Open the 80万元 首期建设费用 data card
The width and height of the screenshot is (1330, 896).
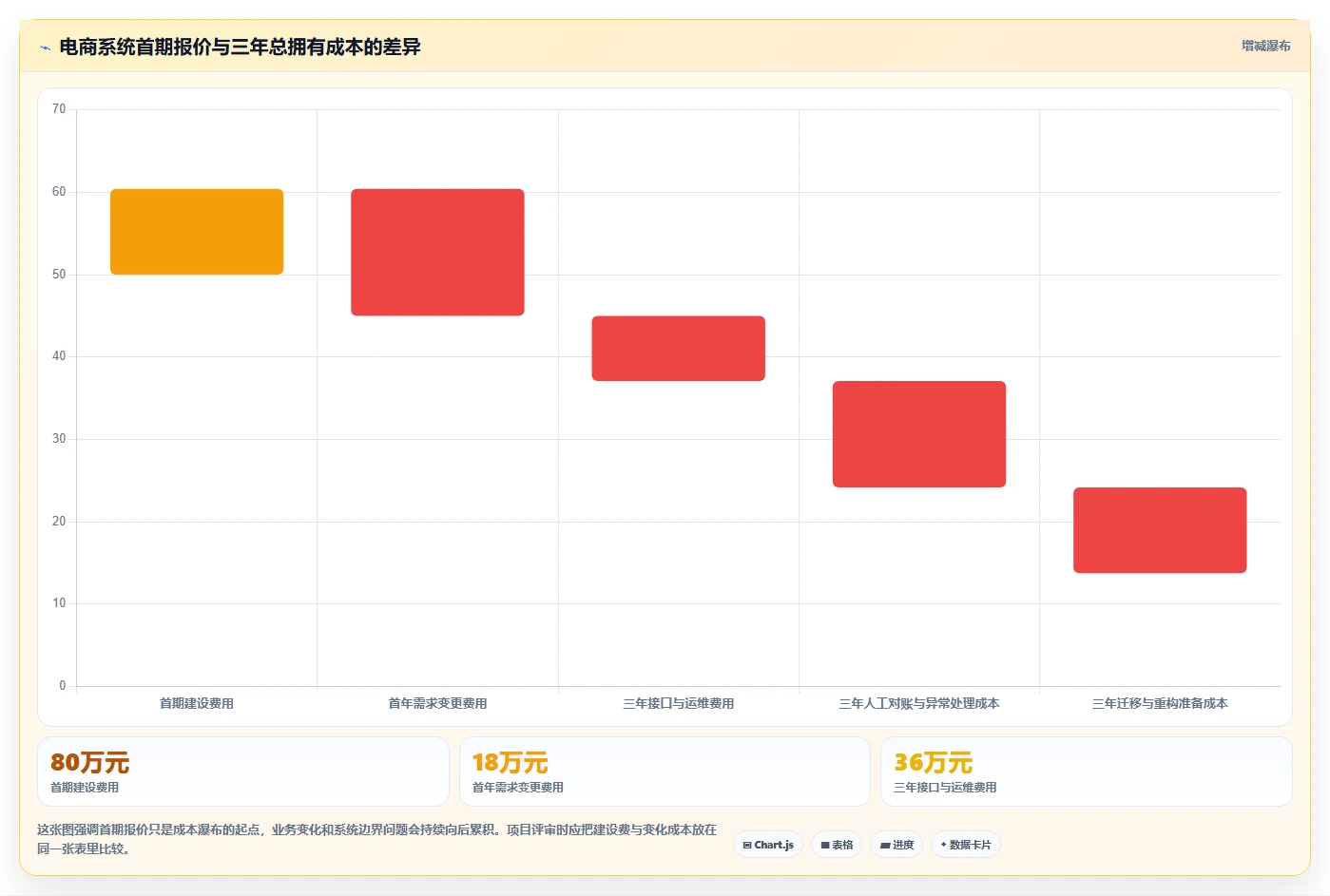[x=243, y=772]
